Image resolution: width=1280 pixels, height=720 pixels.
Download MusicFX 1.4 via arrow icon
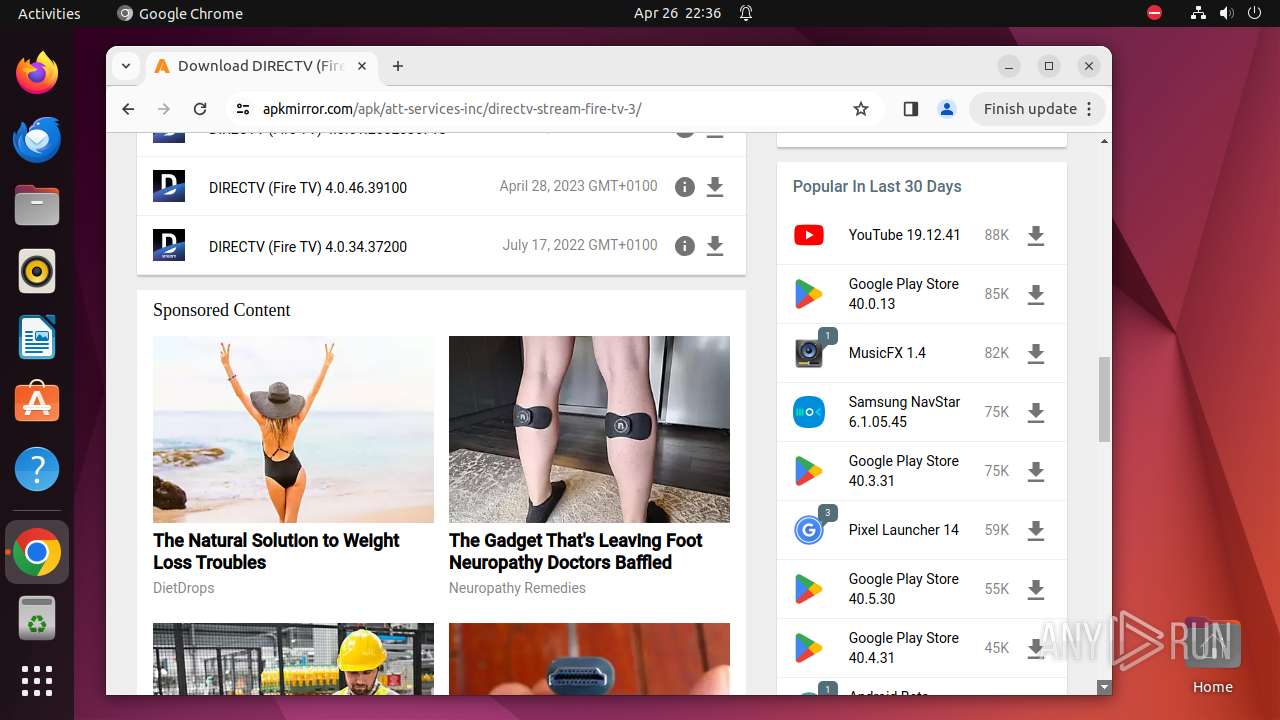1036,354
